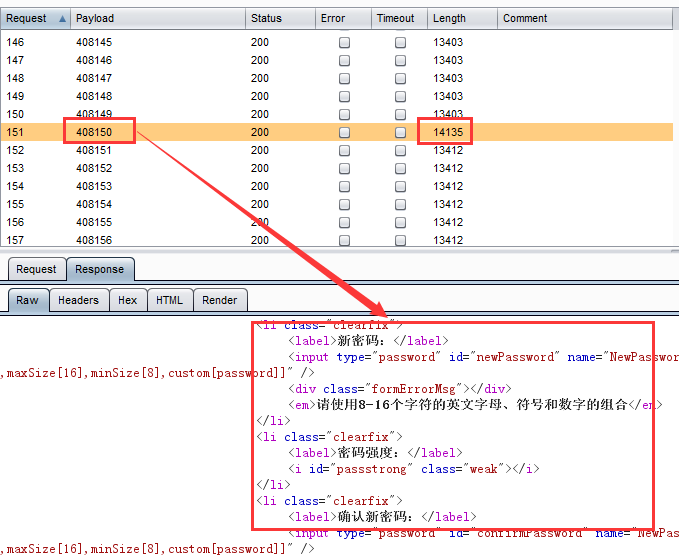Toggle Error checkbox for request 151

coord(344,132)
